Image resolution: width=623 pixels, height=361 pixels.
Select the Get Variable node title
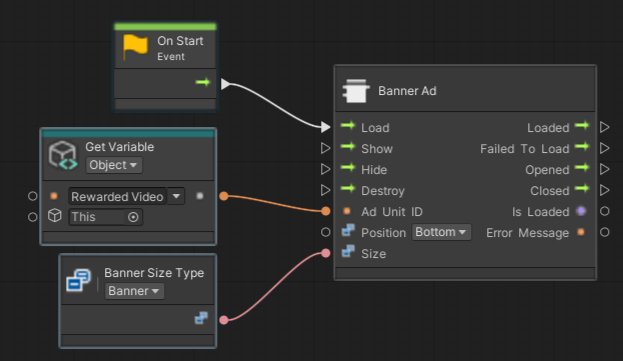[120, 147]
